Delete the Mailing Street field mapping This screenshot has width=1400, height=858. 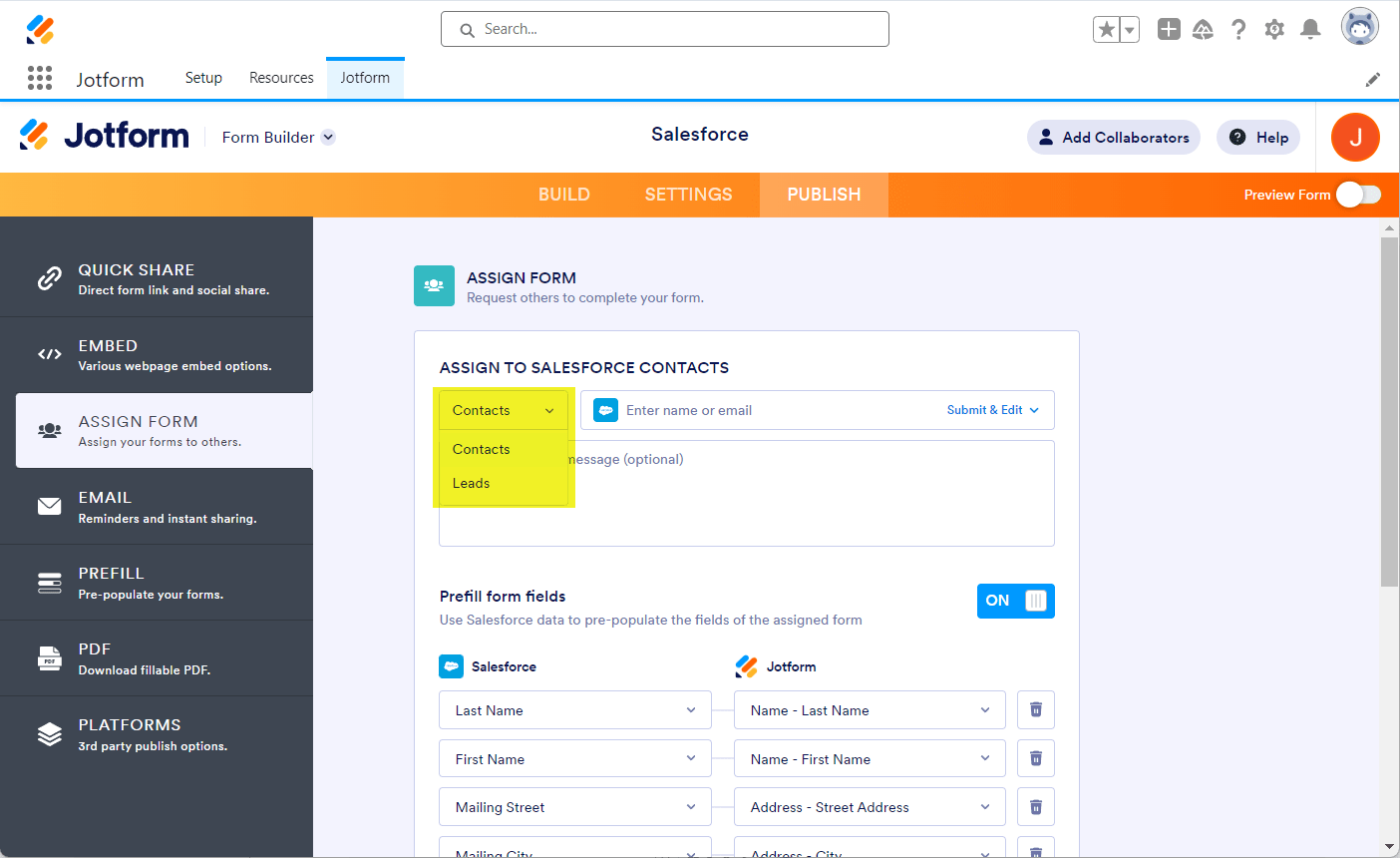tap(1036, 806)
